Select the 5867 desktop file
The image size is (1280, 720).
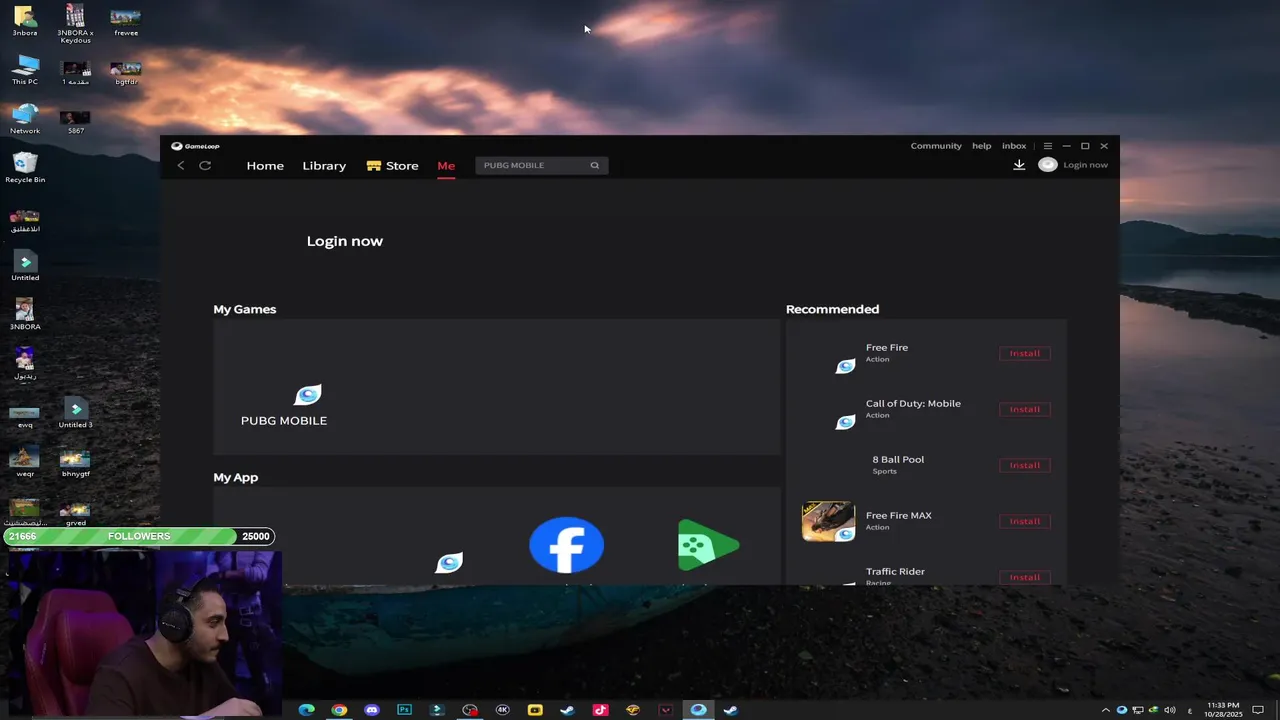[x=75, y=121]
